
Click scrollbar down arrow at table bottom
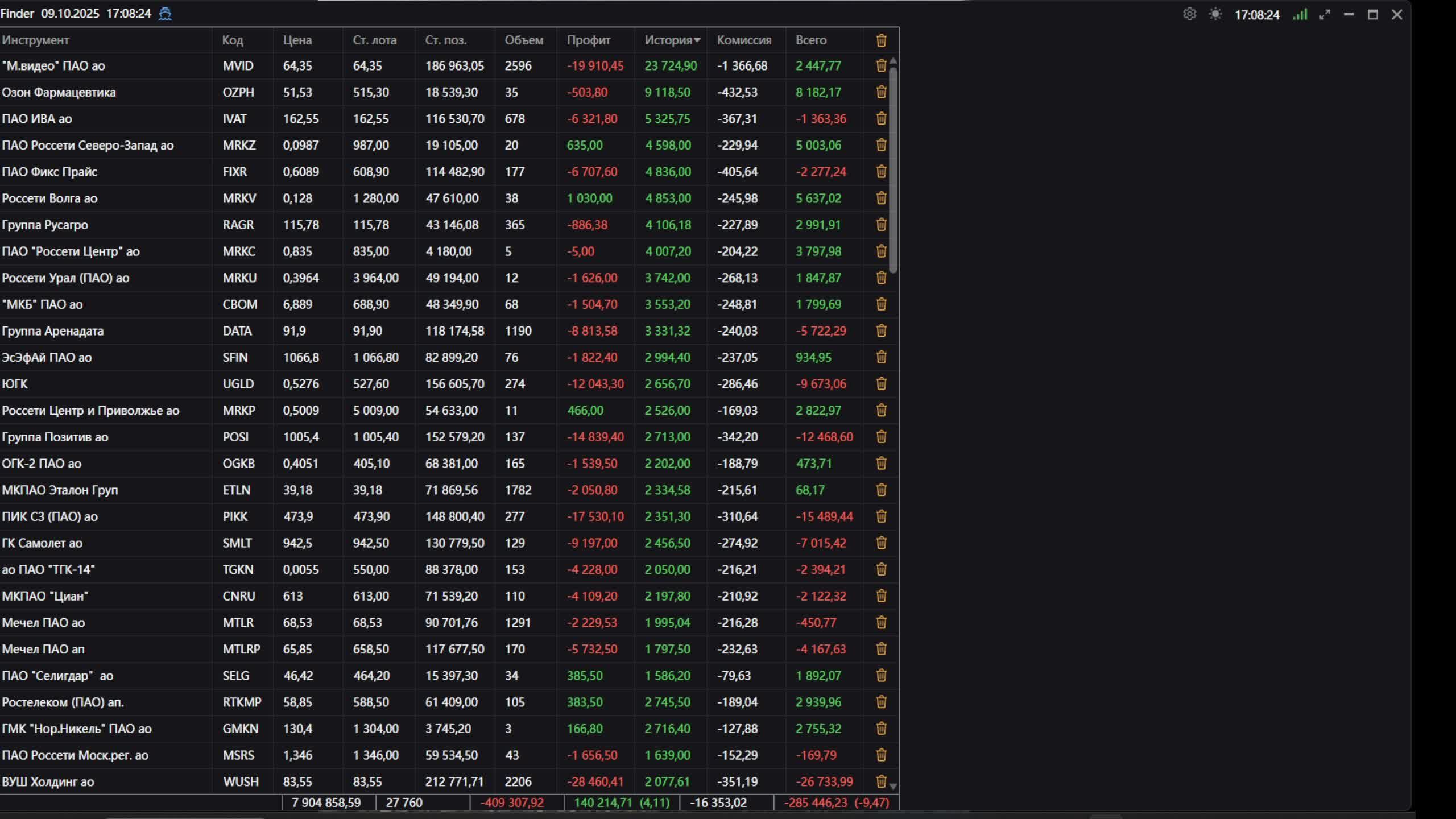[x=893, y=787]
